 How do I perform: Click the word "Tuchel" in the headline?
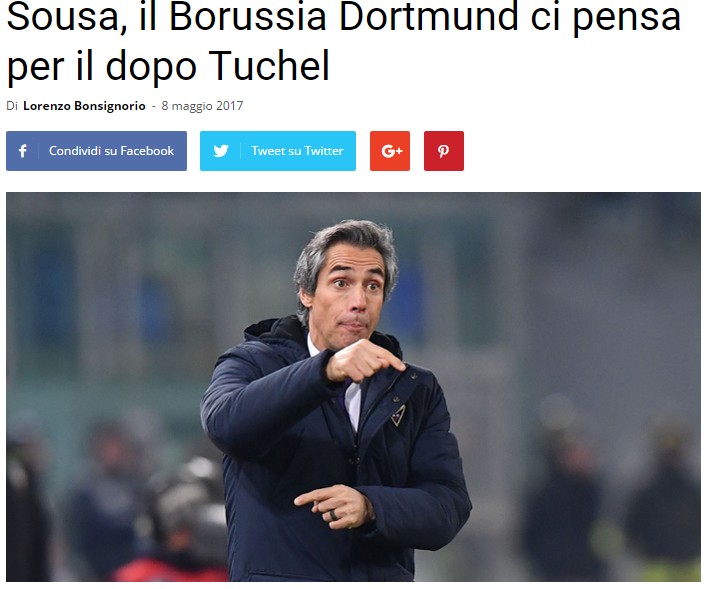(x=269, y=66)
